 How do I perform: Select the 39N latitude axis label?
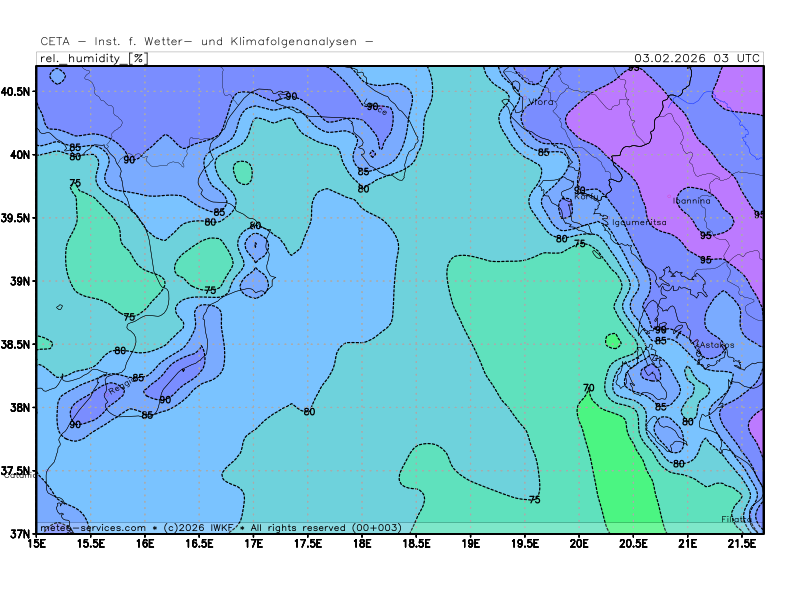pyautogui.click(x=20, y=281)
